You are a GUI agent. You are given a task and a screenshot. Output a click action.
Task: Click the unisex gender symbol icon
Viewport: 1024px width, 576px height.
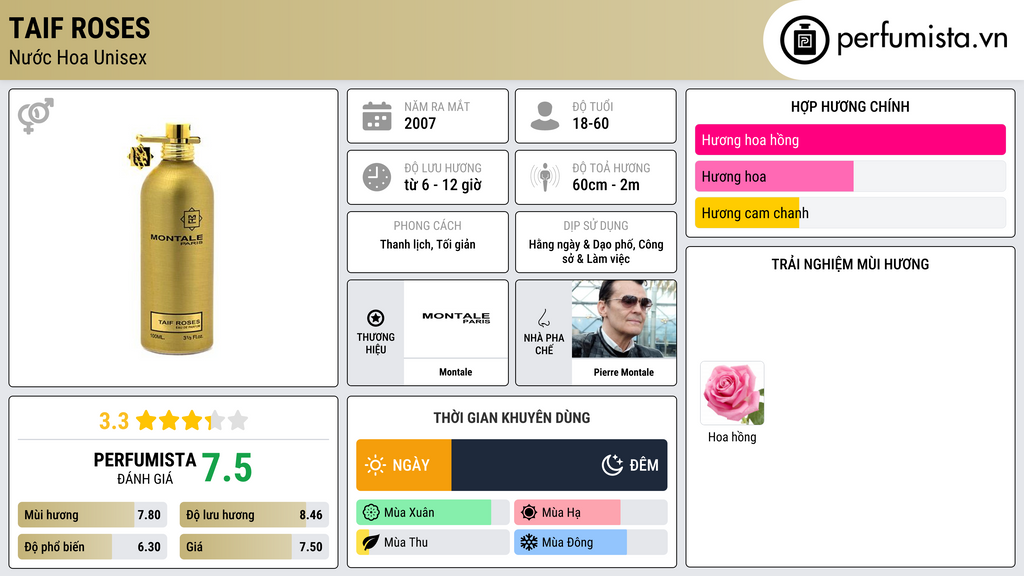[x=36, y=116]
